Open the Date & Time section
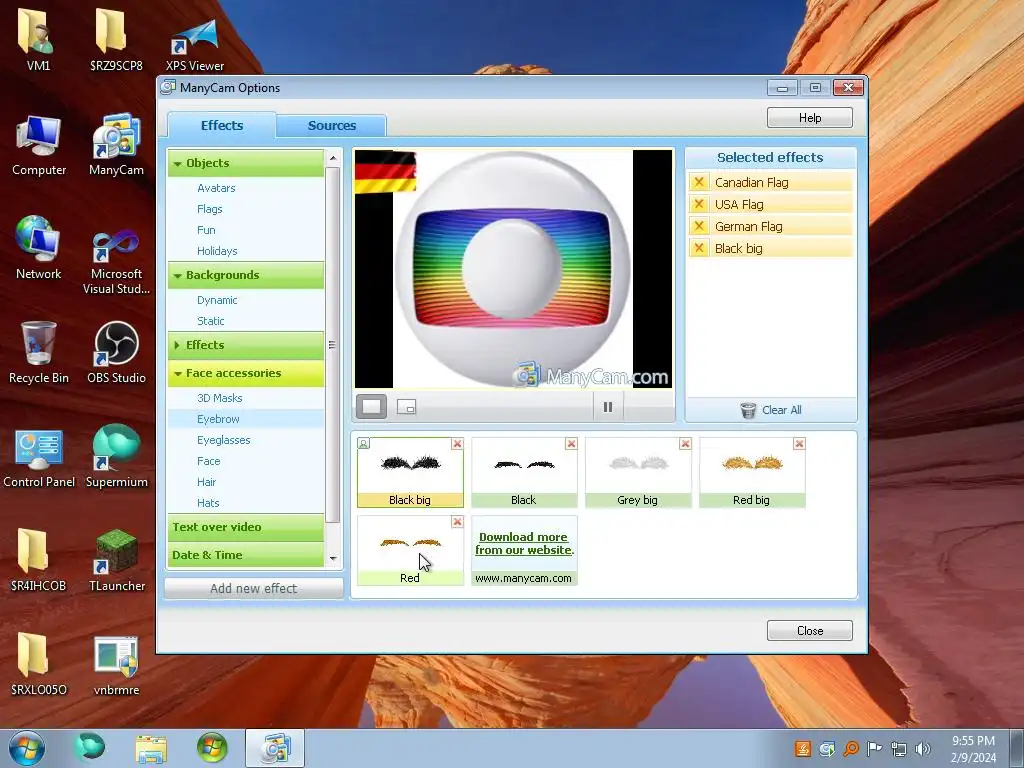The height and width of the screenshot is (768, 1024). pos(246,555)
